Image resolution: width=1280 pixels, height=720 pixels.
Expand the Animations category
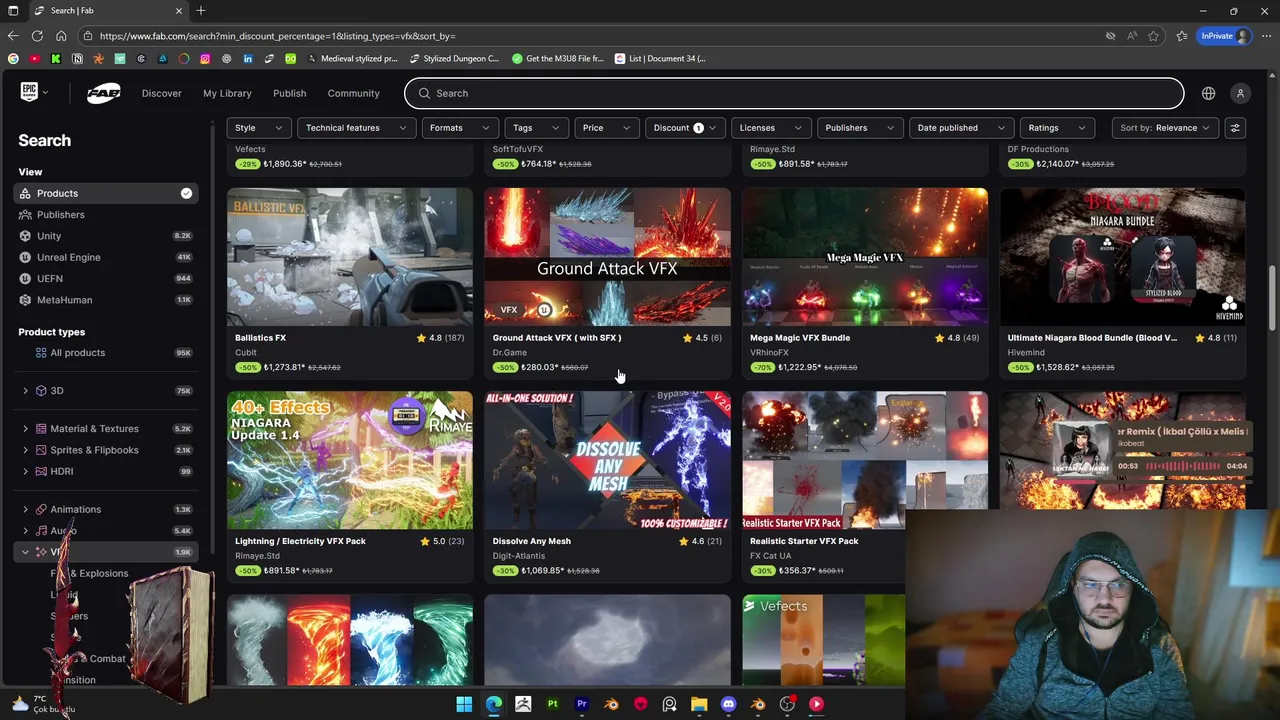pyautogui.click(x=25, y=509)
